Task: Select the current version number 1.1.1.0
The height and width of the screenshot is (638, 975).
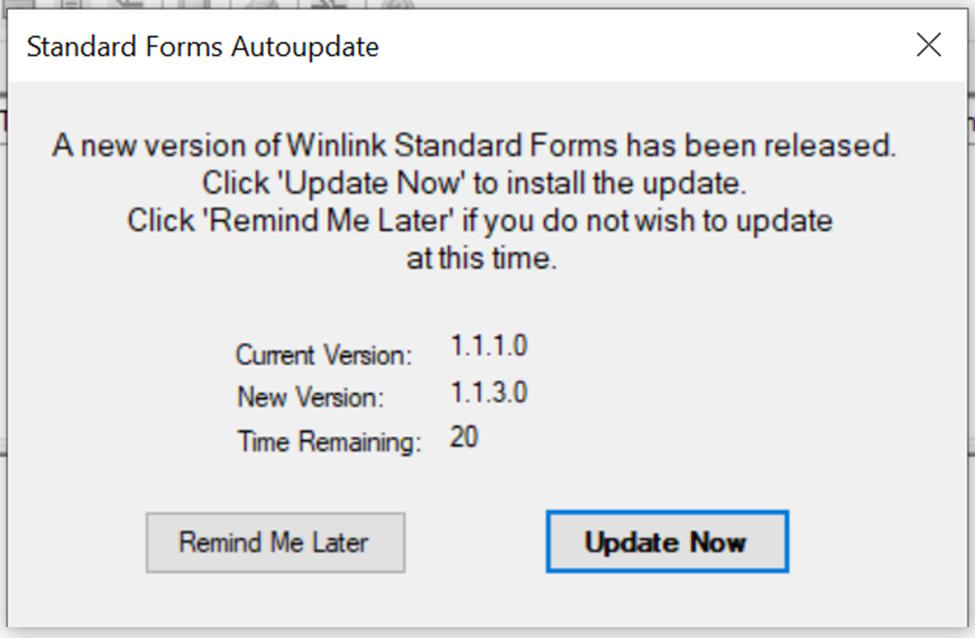Action: tap(488, 347)
